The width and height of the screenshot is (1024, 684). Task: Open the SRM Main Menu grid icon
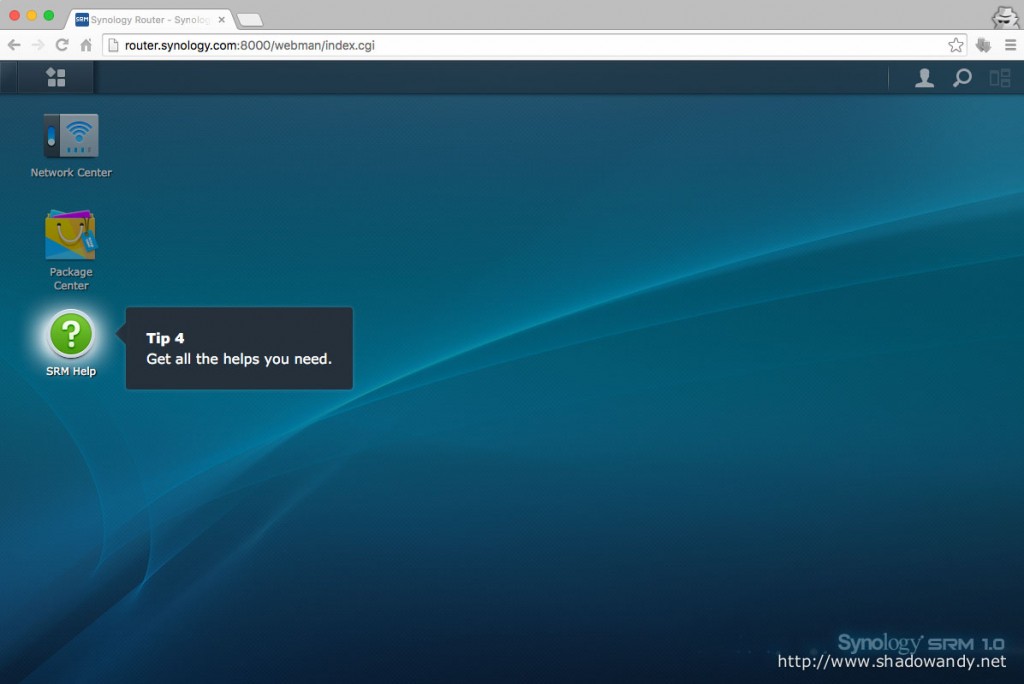(x=56, y=78)
